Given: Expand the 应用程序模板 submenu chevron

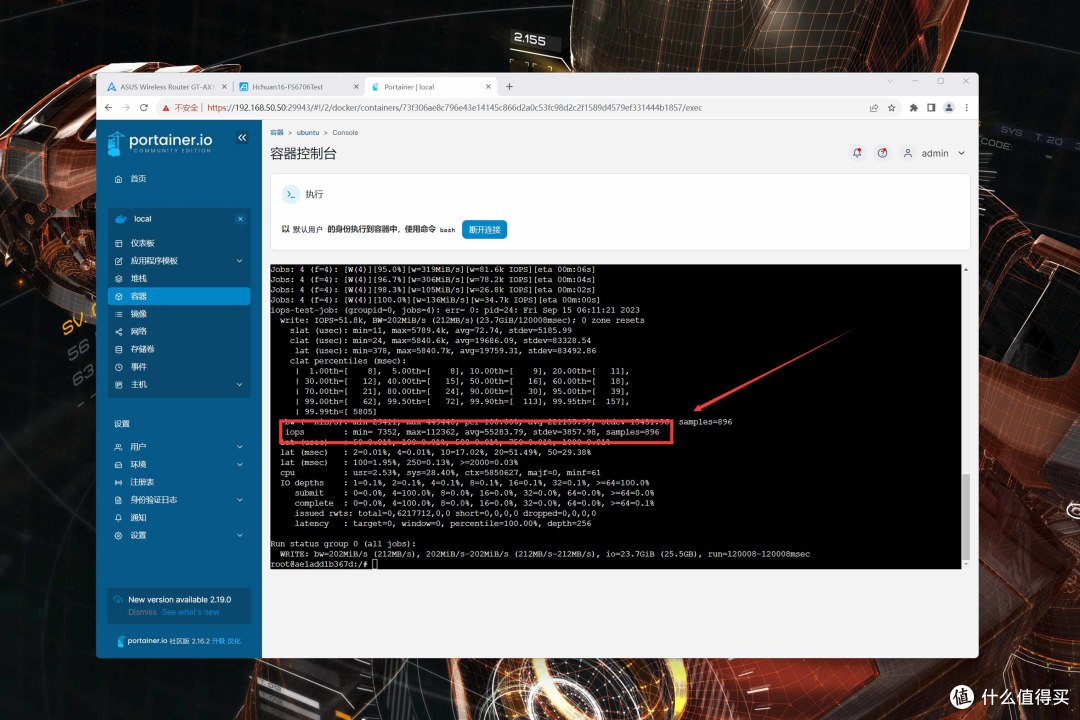Looking at the screenshot, I should point(240,261).
